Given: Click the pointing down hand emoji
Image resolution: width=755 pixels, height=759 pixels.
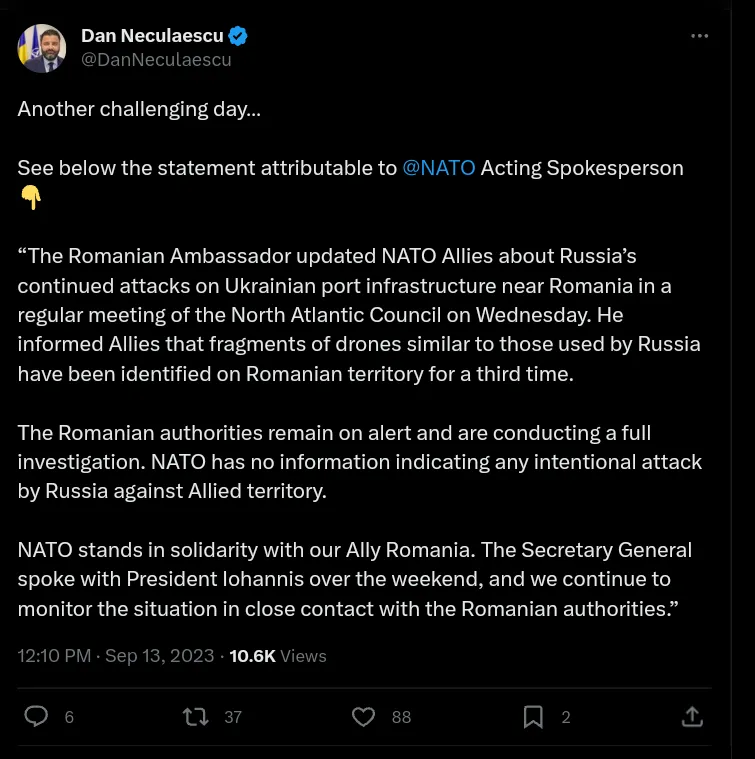Looking at the screenshot, I should (31, 198).
